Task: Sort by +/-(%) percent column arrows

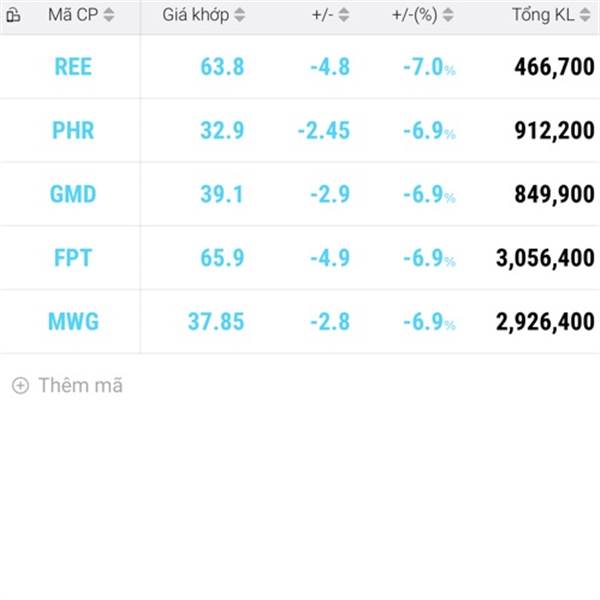Action: [x=448, y=15]
